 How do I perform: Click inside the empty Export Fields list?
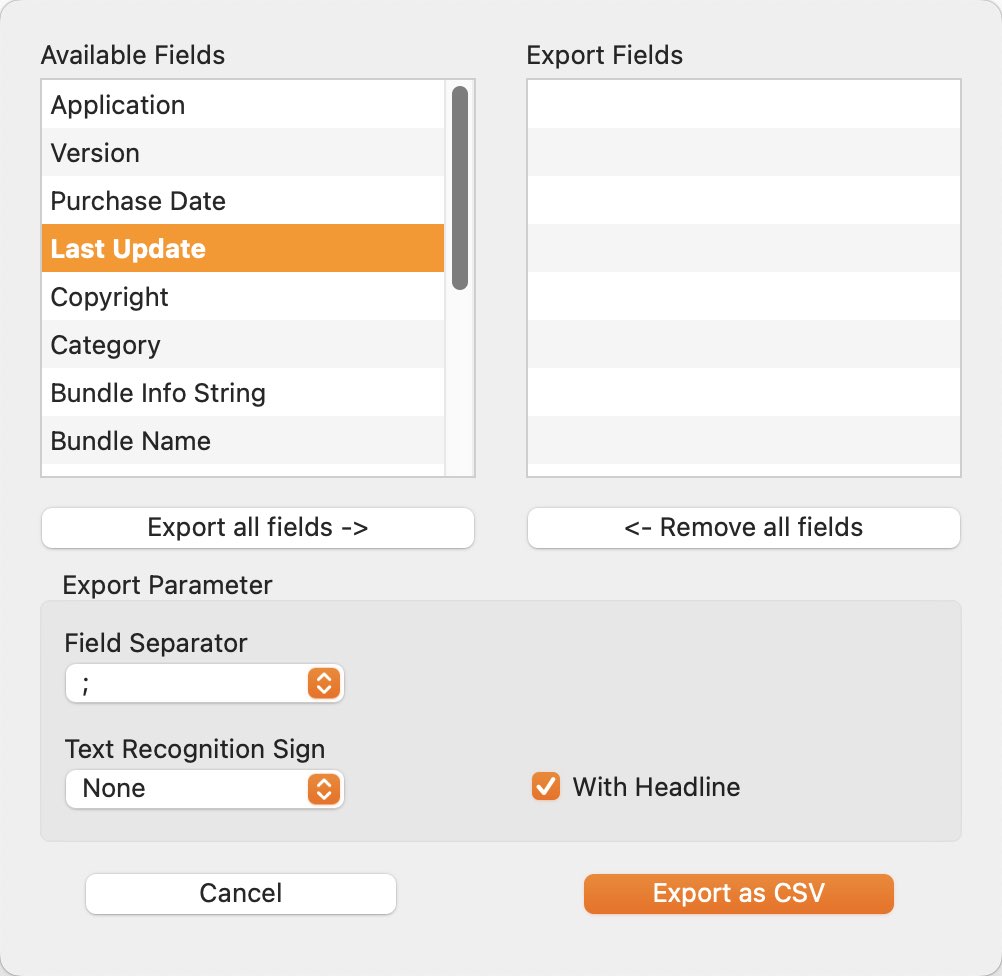(x=744, y=278)
